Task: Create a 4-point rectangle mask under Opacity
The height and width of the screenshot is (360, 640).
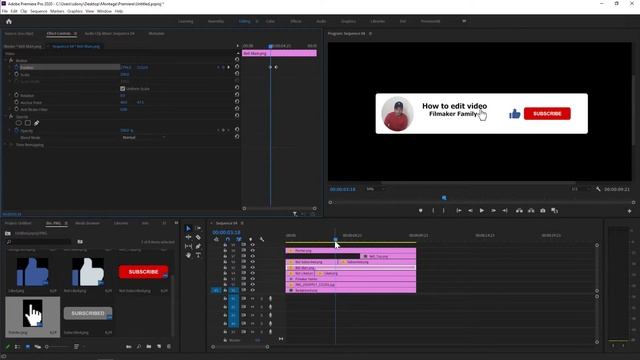Action: click(x=28, y=123)
